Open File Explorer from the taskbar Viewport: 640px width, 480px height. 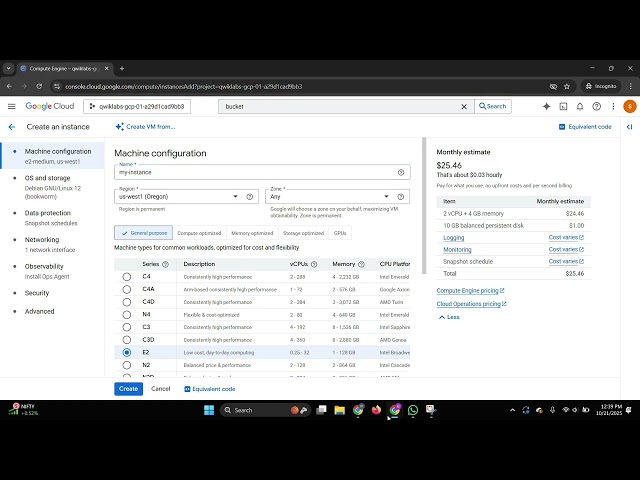click(340, 410)
